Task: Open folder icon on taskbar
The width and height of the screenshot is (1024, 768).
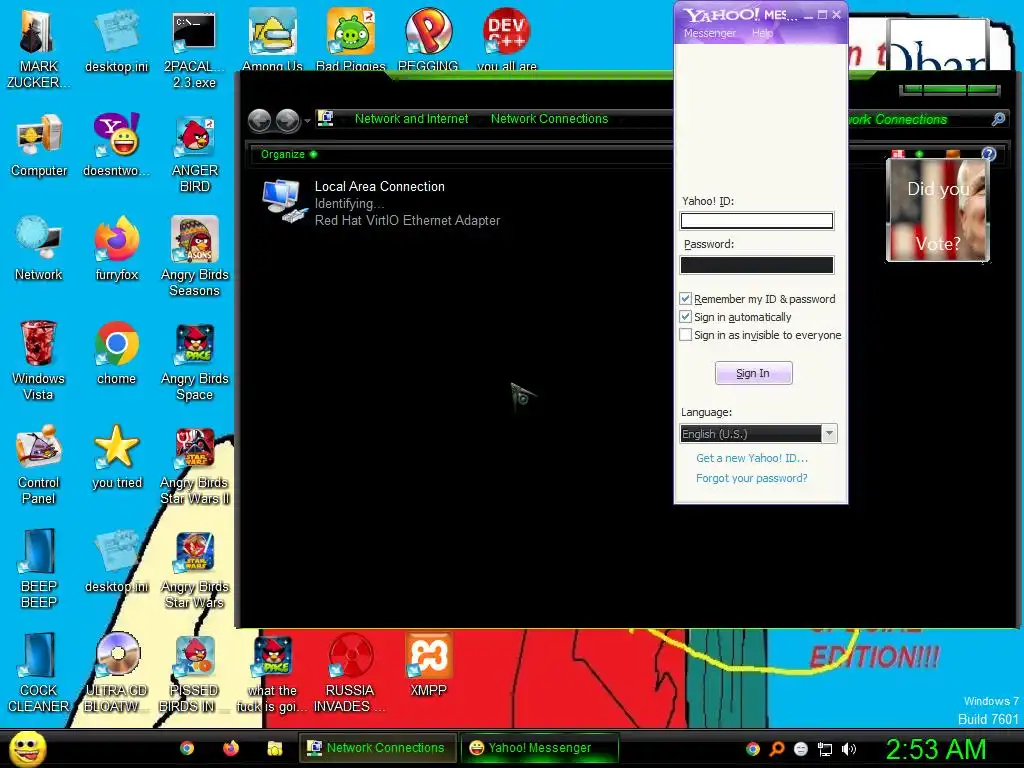Action: click(274, 748)
